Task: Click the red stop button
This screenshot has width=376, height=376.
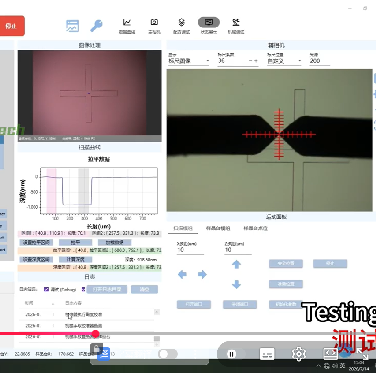Action: 12,26
